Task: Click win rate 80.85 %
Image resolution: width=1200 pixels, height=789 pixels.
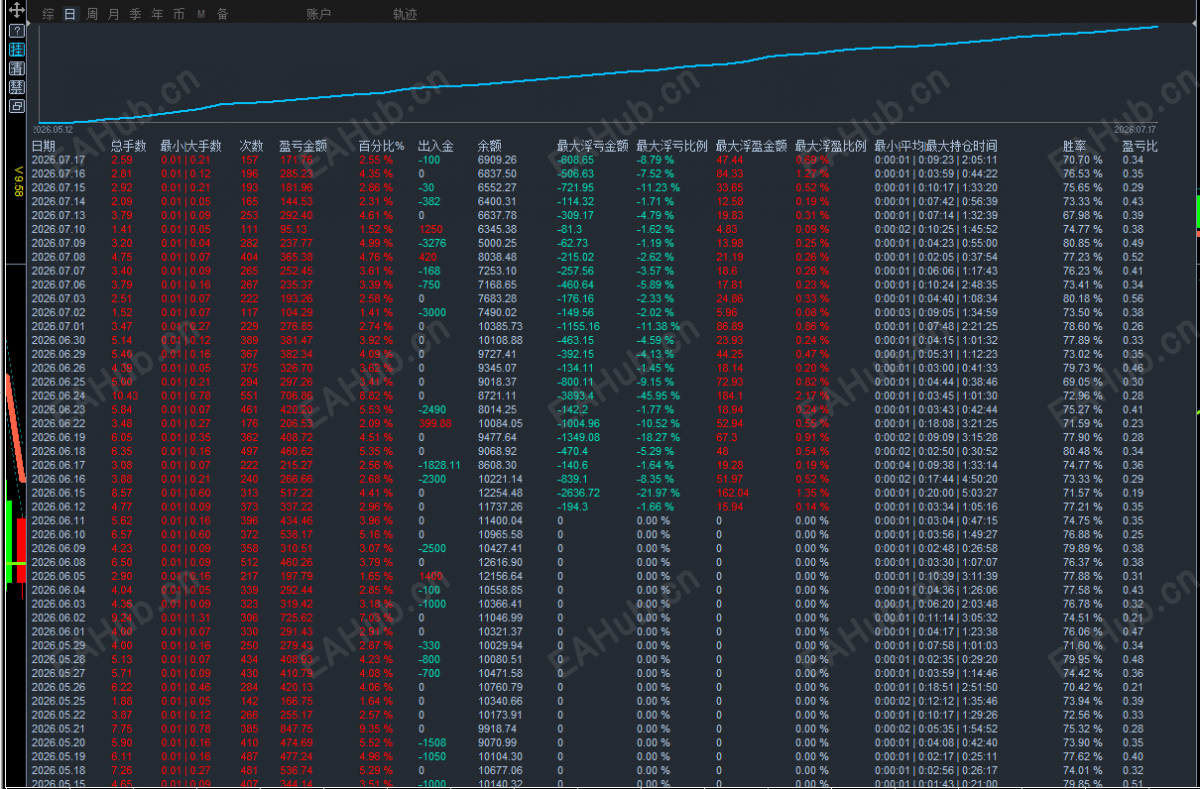Action: 1083,243
